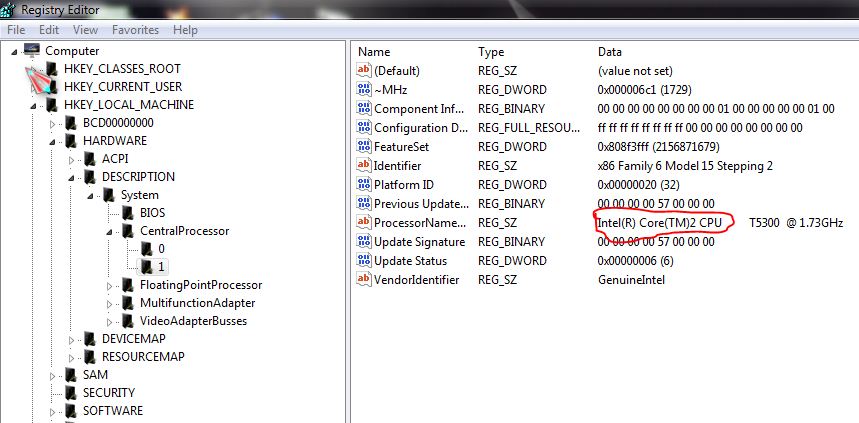Click the string icon of VendorIdentifier value
The height and width of the screenshot is (423, 859).
pyautogui.click(x=364, y=279)
